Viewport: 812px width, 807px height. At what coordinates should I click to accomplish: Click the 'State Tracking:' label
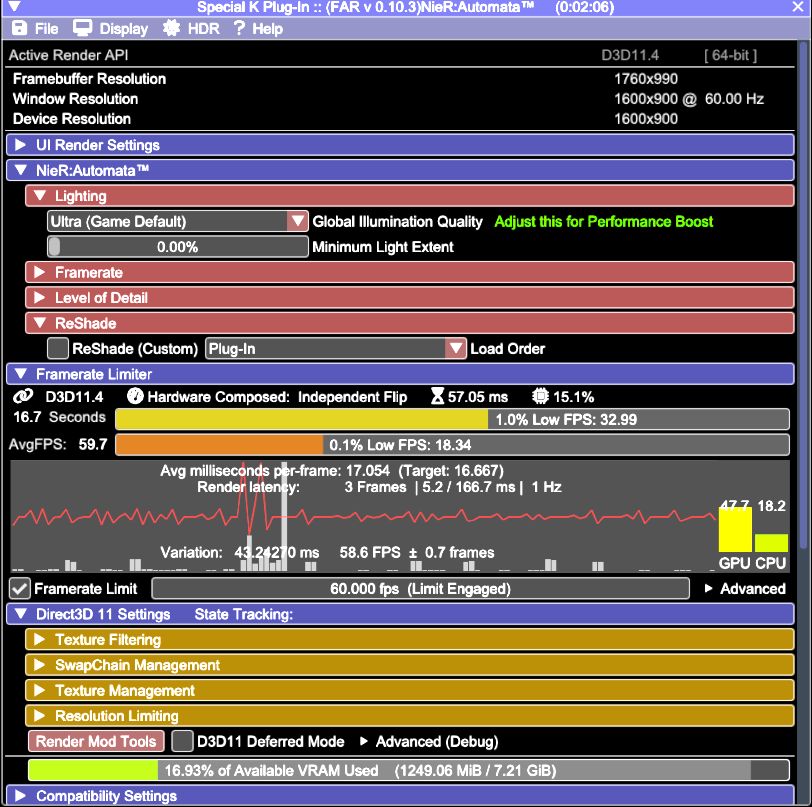pyautogui.click(x=243, y=614)
